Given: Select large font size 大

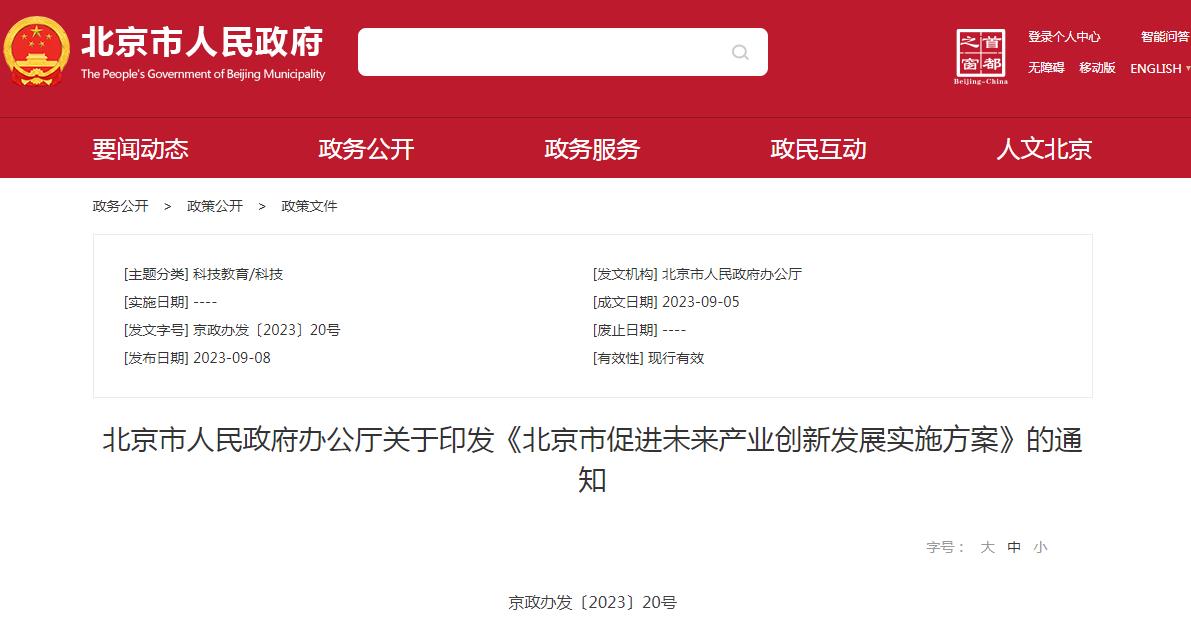Looking at the screenshot, I should pyautogui.click(x=987, y=547).
